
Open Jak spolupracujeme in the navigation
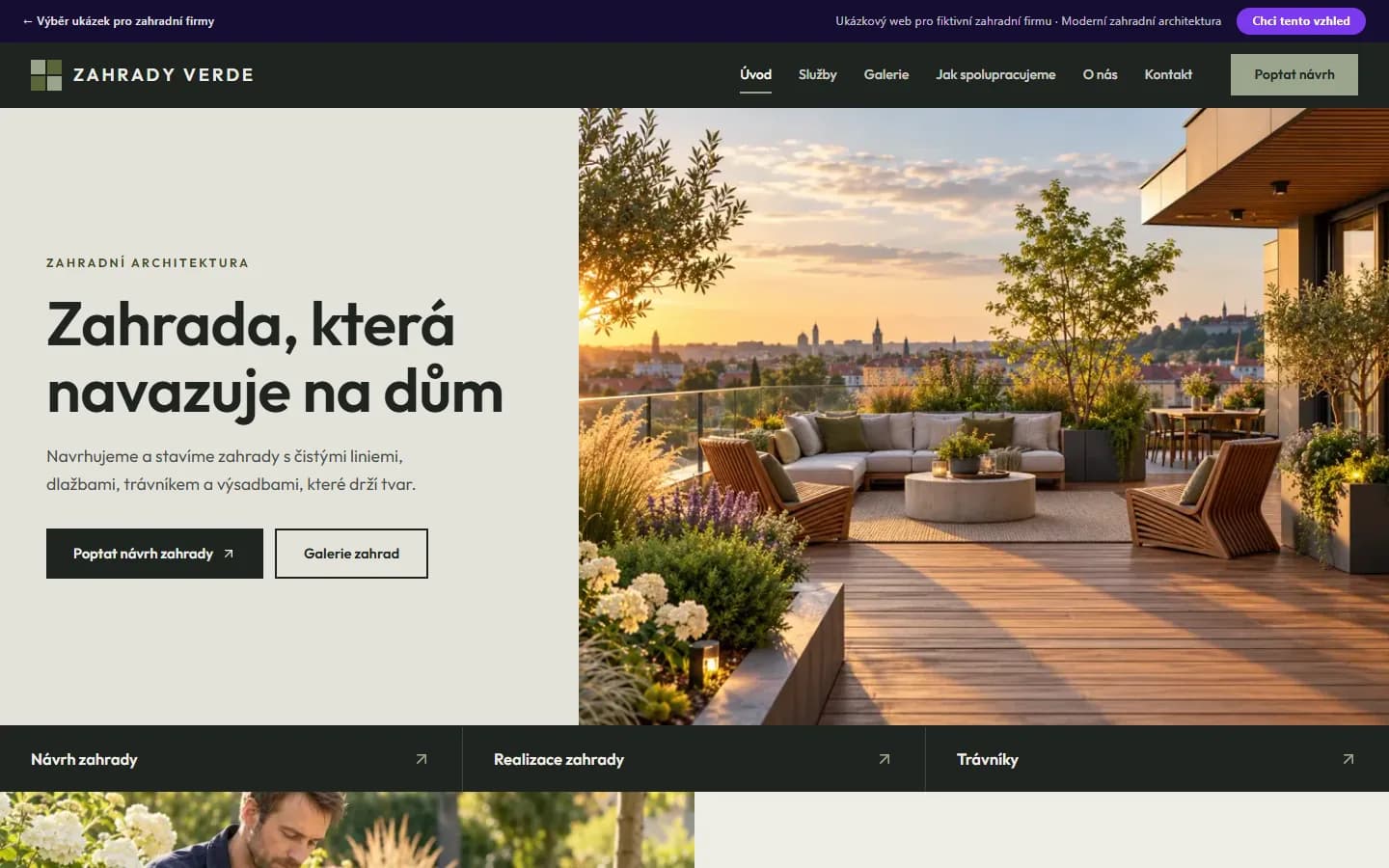coord(995,74)
